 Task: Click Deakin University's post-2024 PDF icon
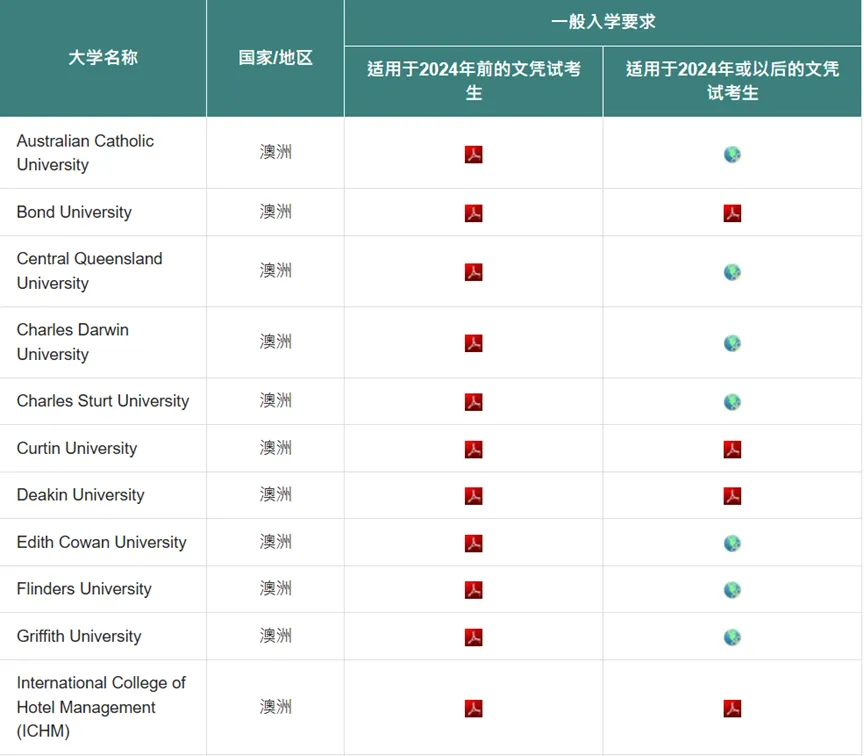tap(731, 495)
